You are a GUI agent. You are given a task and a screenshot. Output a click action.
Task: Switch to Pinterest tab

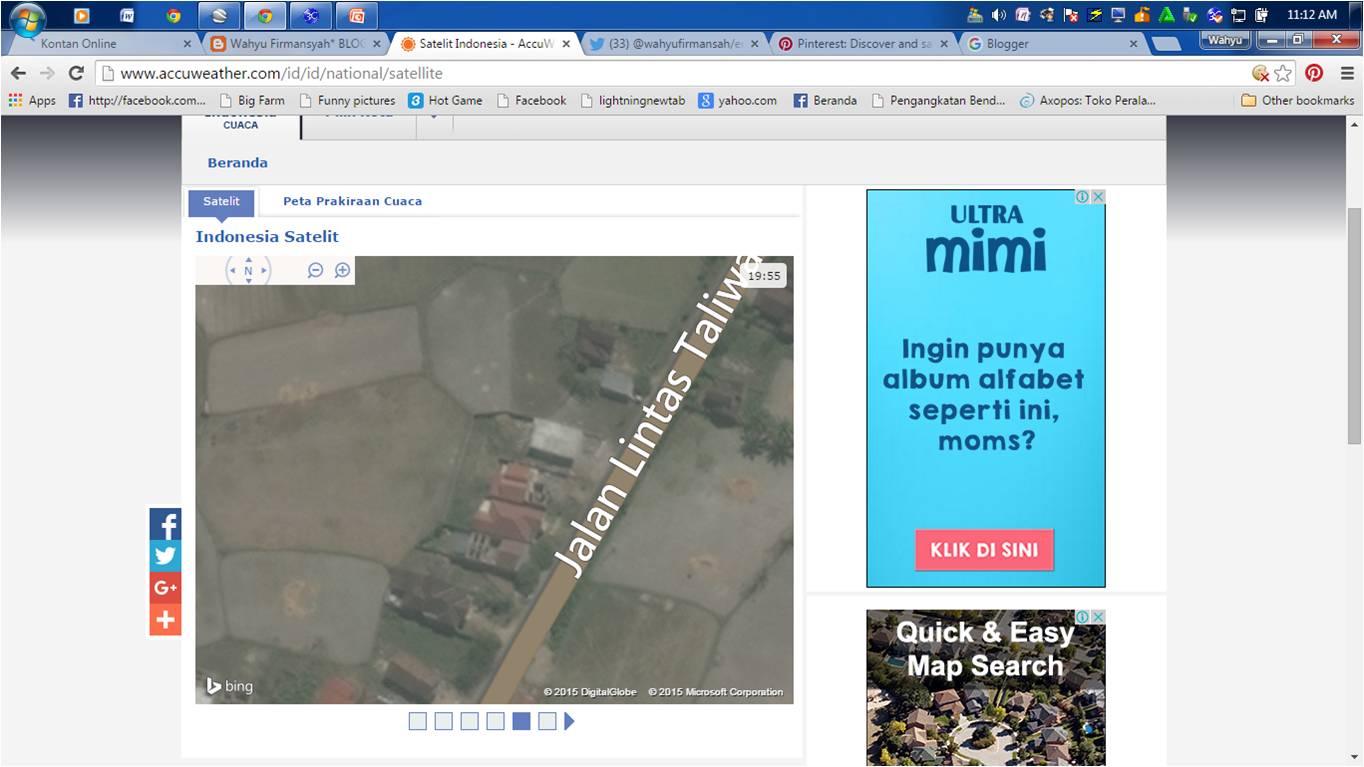(x=863, y=43)
